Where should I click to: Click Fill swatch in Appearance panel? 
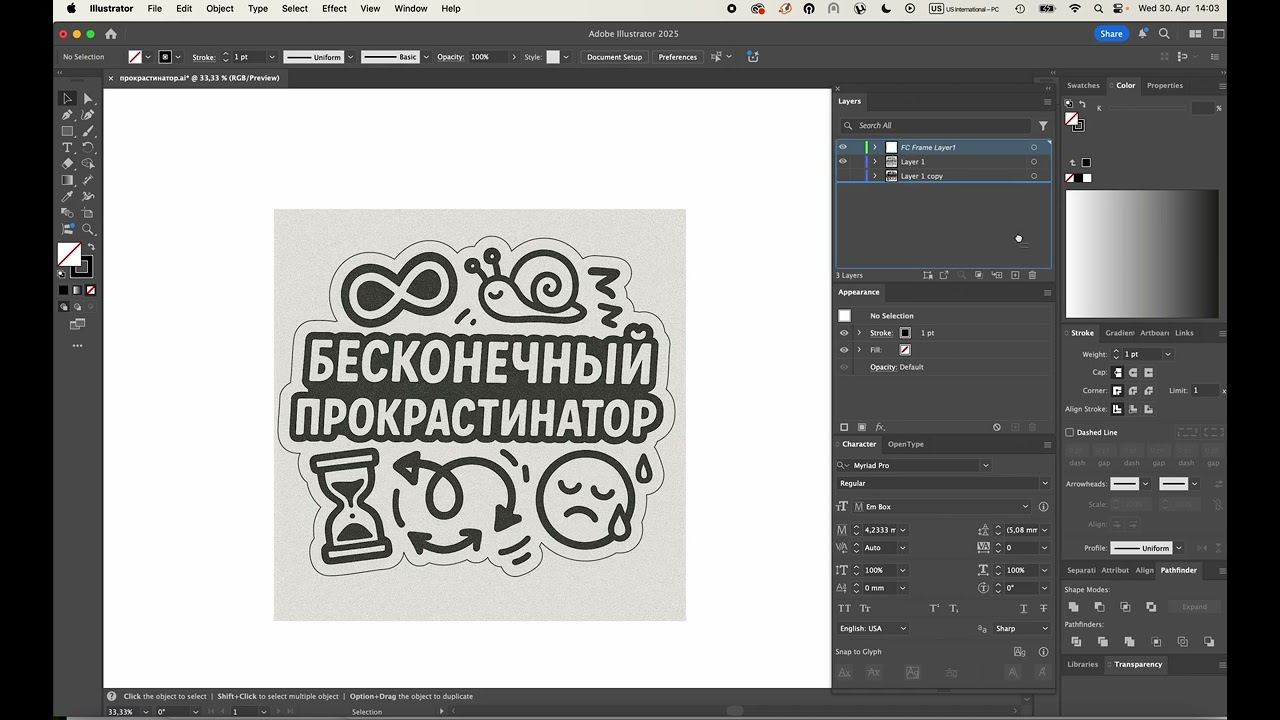(905, 350)
